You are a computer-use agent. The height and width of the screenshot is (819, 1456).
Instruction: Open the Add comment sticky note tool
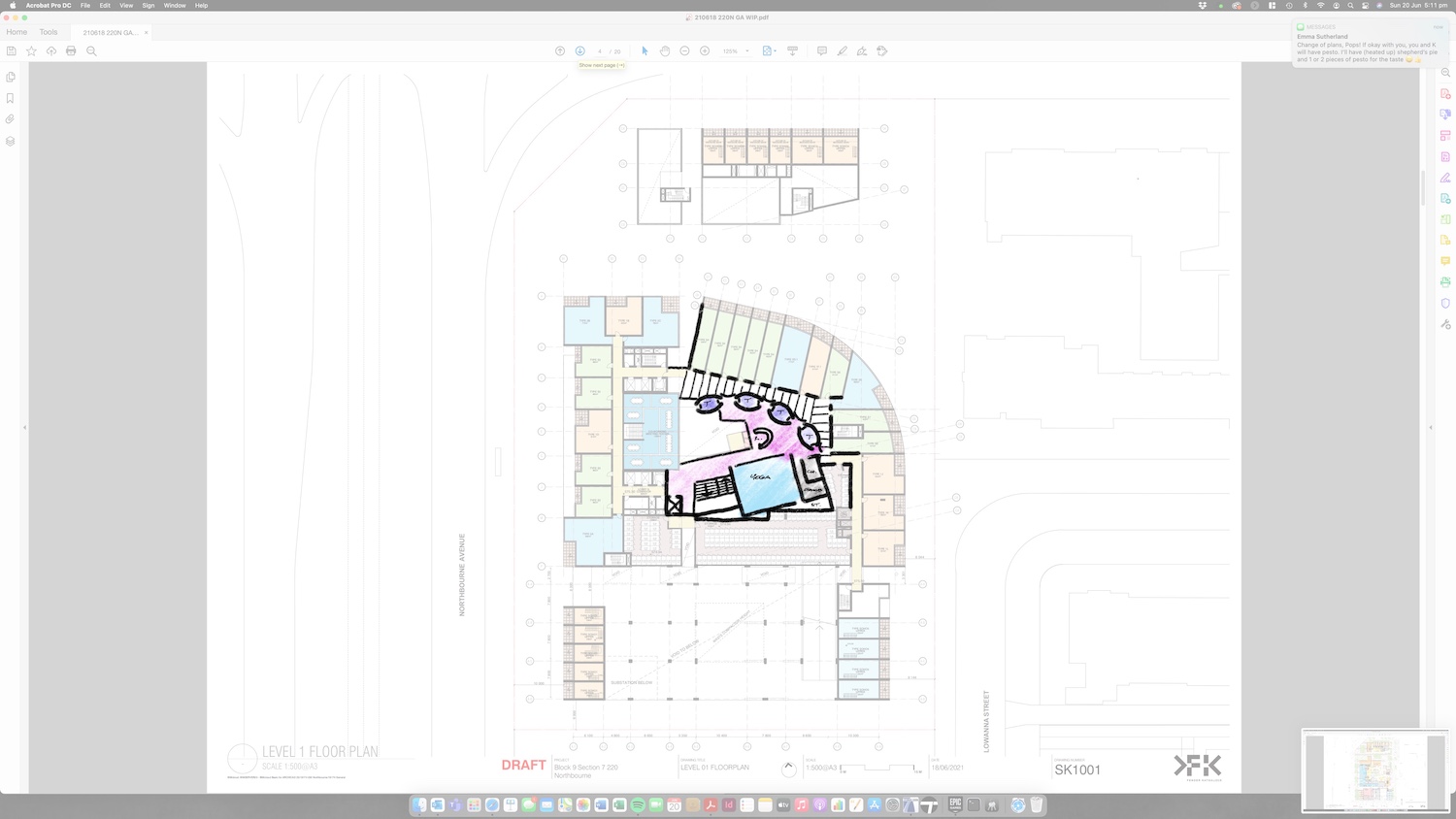pyautogui.click(x=821, y=51)
